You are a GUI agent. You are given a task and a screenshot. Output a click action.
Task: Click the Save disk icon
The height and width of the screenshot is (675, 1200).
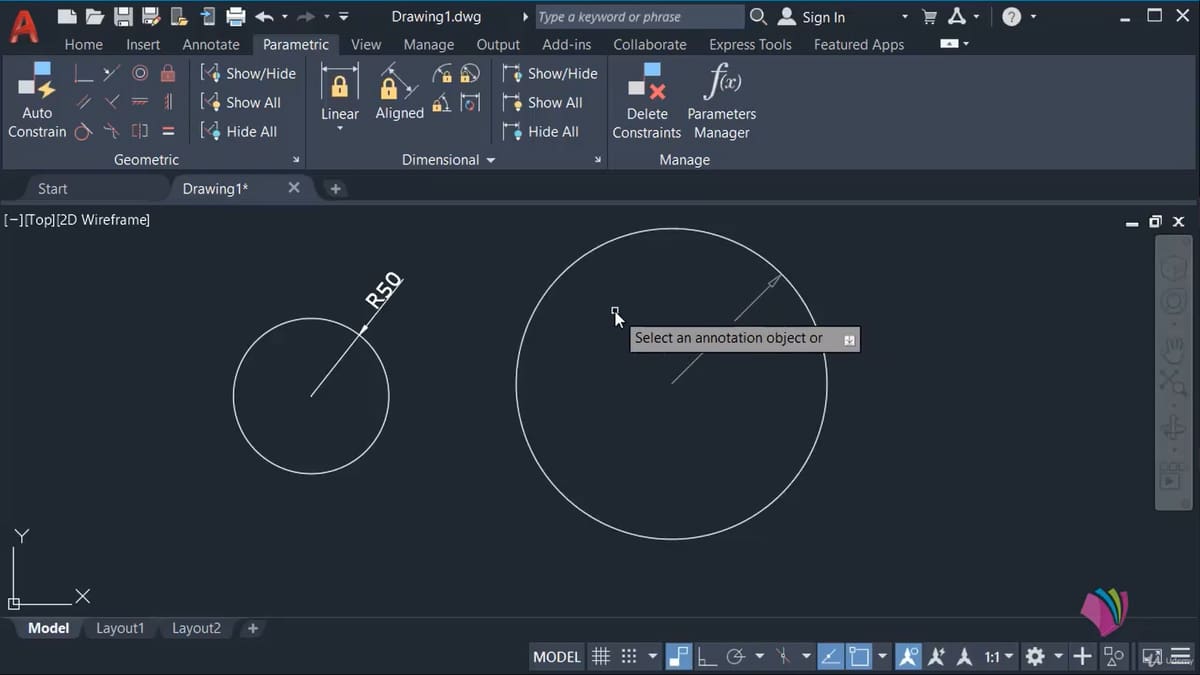(x=123, y=16)
